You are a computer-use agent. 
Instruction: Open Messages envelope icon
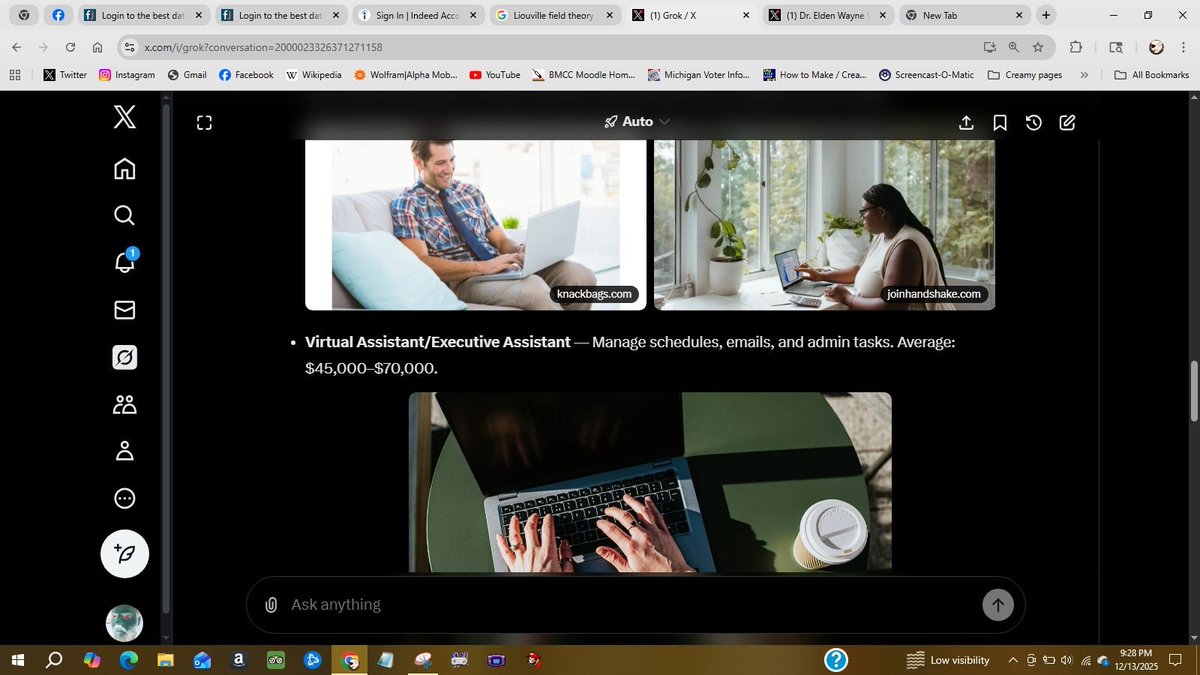tap(124, 310)
